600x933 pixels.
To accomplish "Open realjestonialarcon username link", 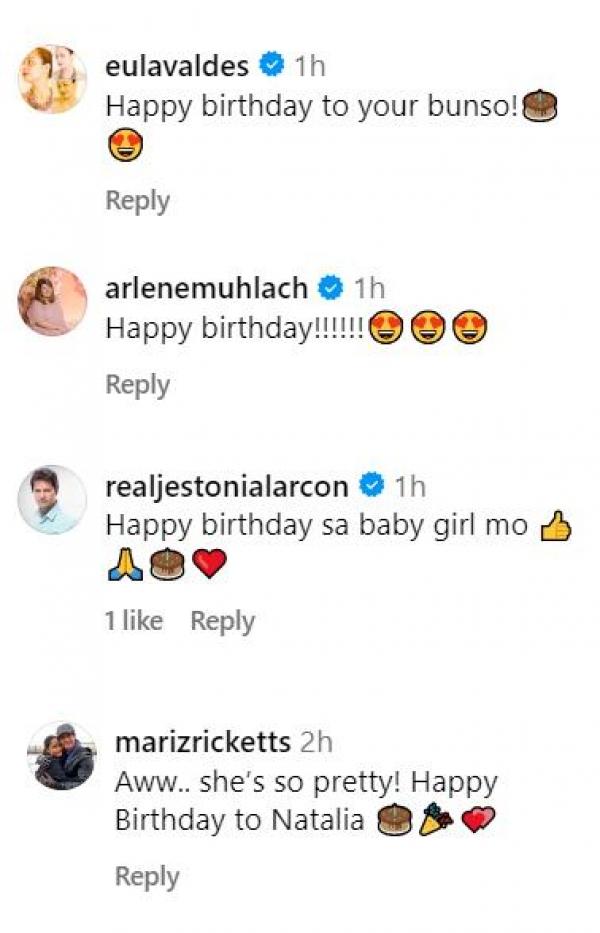I will pos(227,487).
